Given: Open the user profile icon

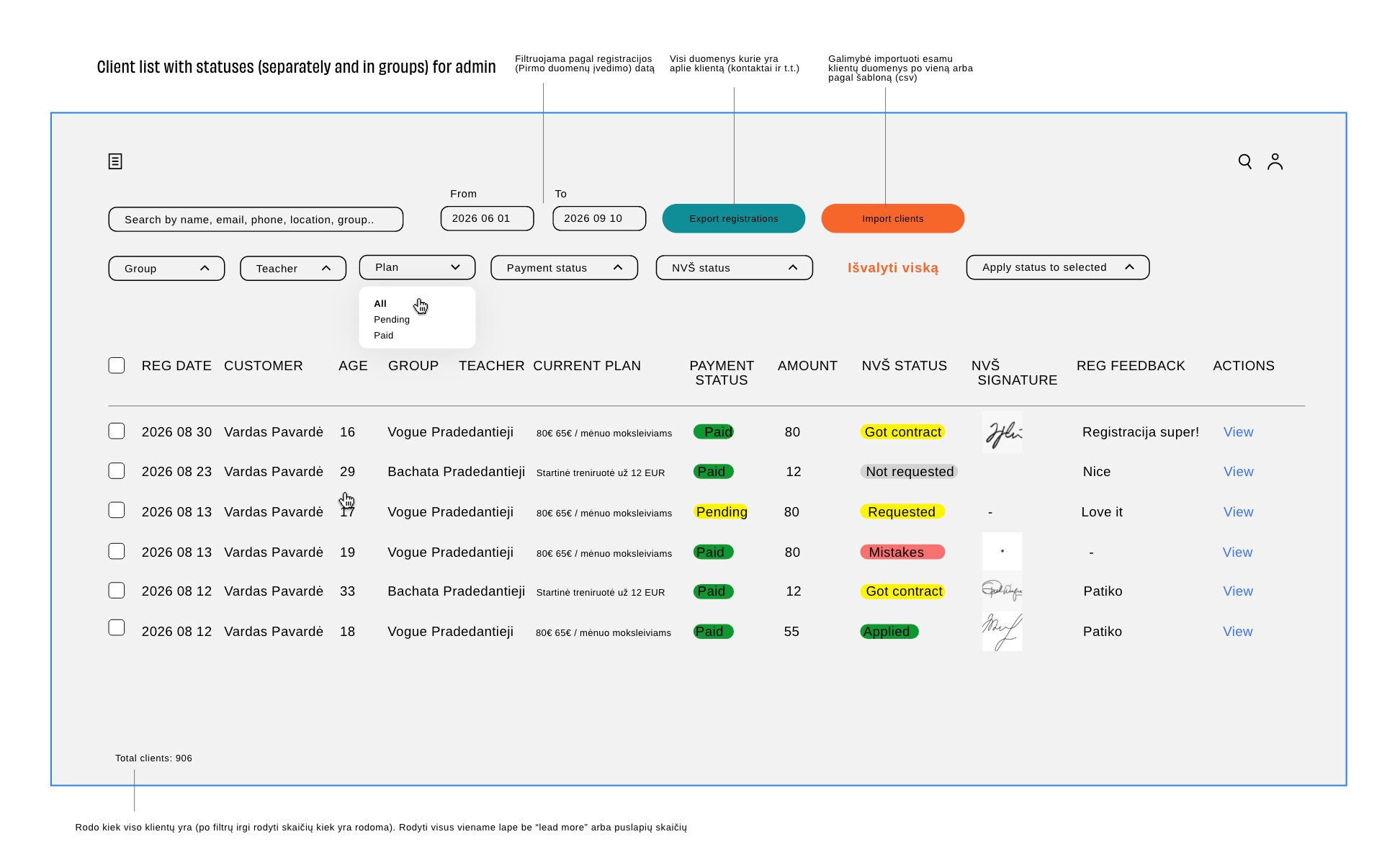Looking at the screenshot, I should (x=1275, y=161).
